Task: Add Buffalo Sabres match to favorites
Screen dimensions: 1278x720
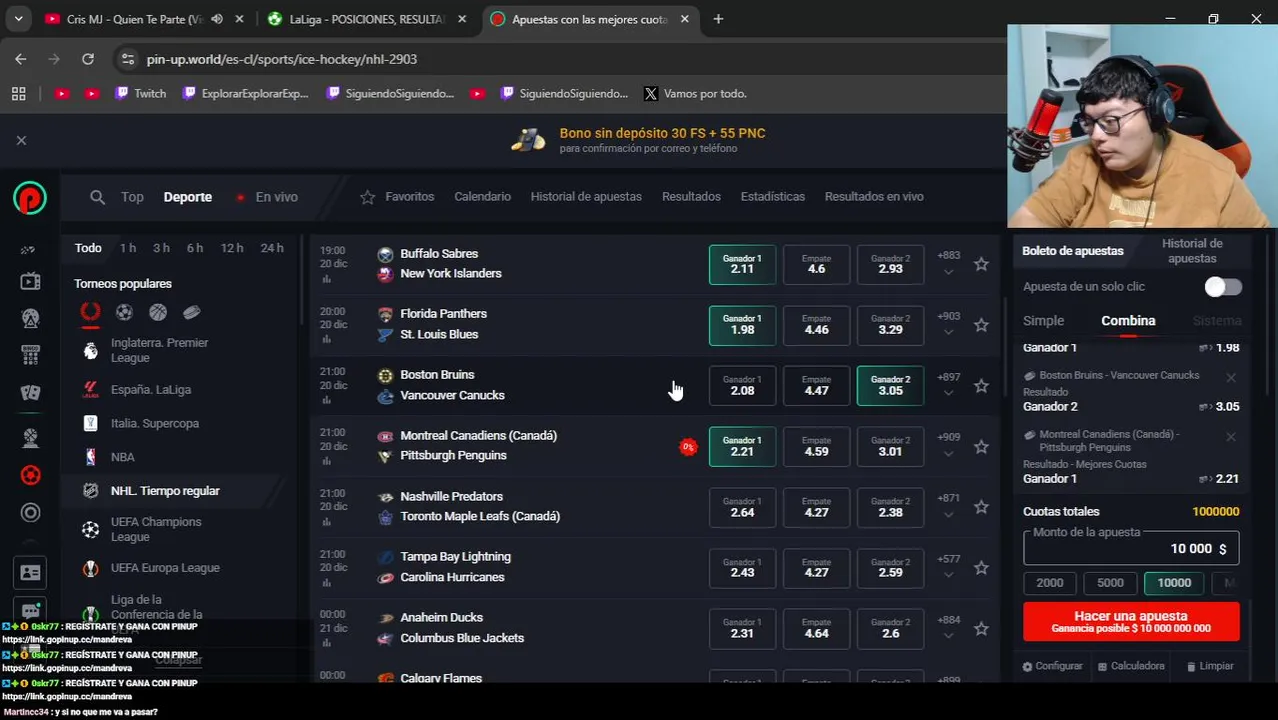Action: pos(981,264)
